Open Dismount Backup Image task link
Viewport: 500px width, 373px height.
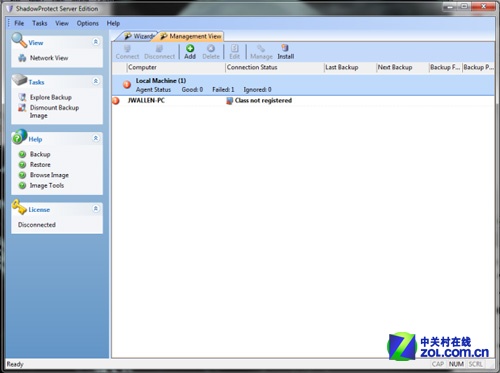coord(54,112)
